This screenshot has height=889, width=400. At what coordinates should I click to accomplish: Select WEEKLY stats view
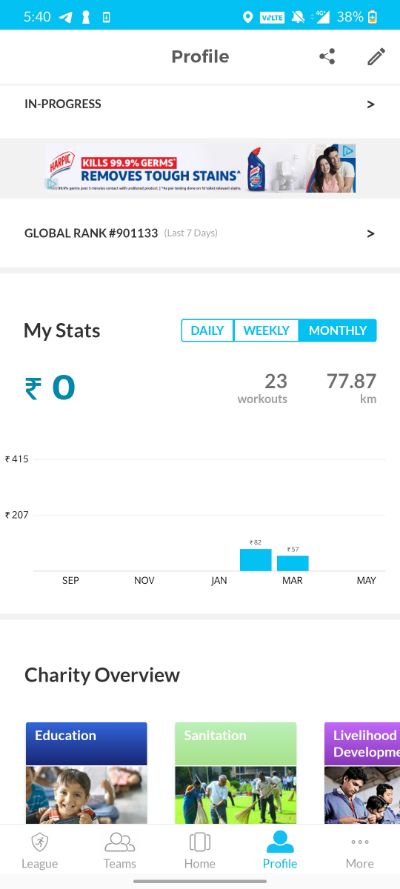click(x=266, y=331)
